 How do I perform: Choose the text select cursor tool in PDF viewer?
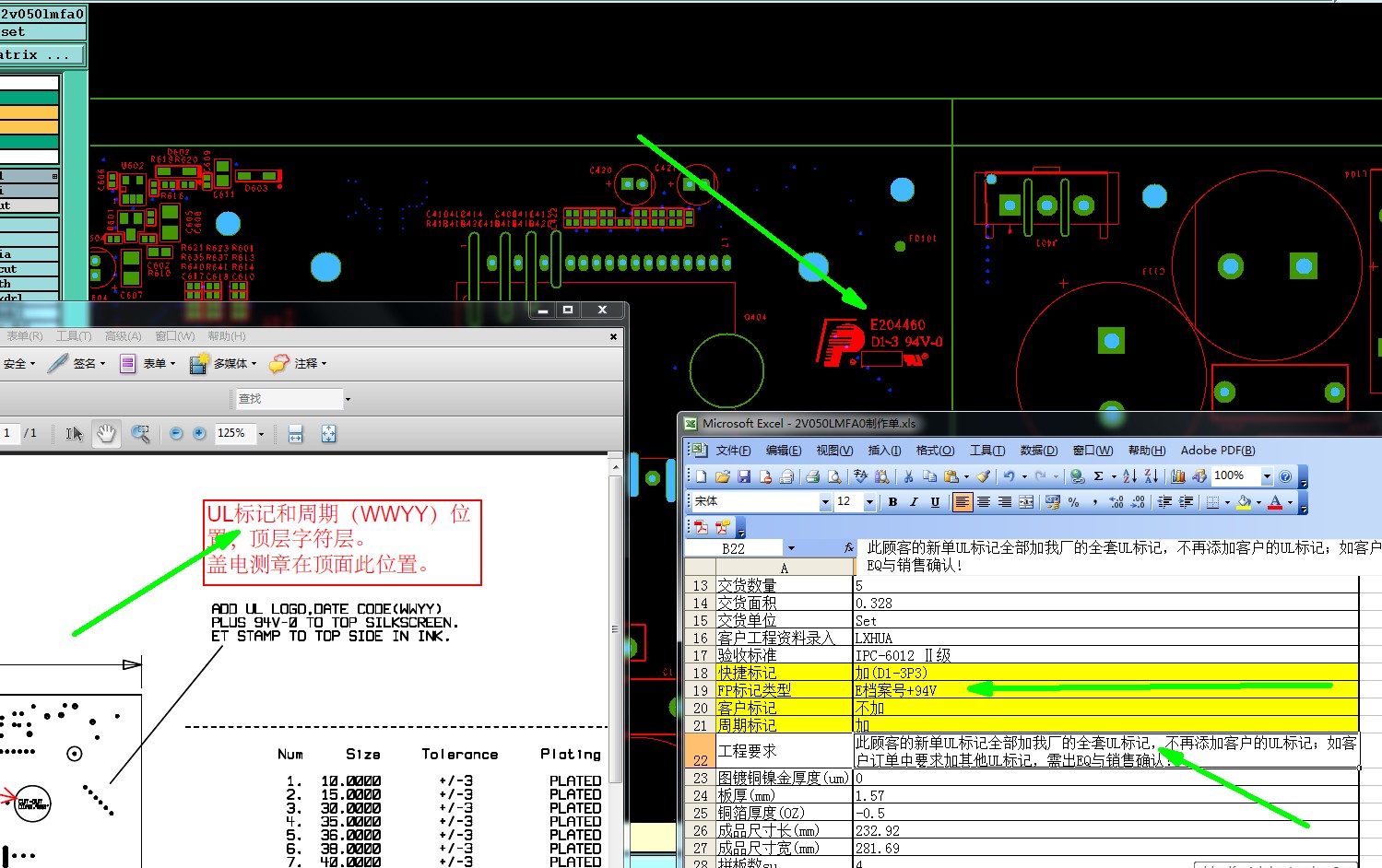pos(75,434)
